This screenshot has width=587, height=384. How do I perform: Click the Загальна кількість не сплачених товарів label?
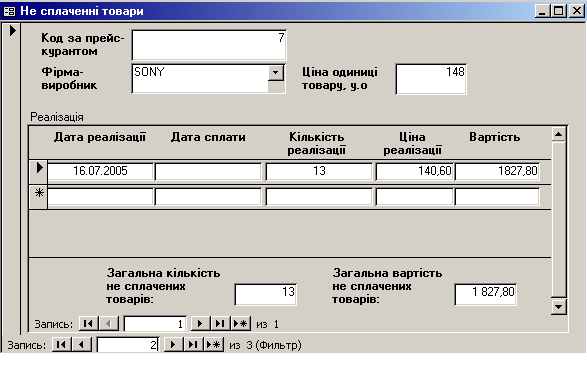[x=163, y=286]
